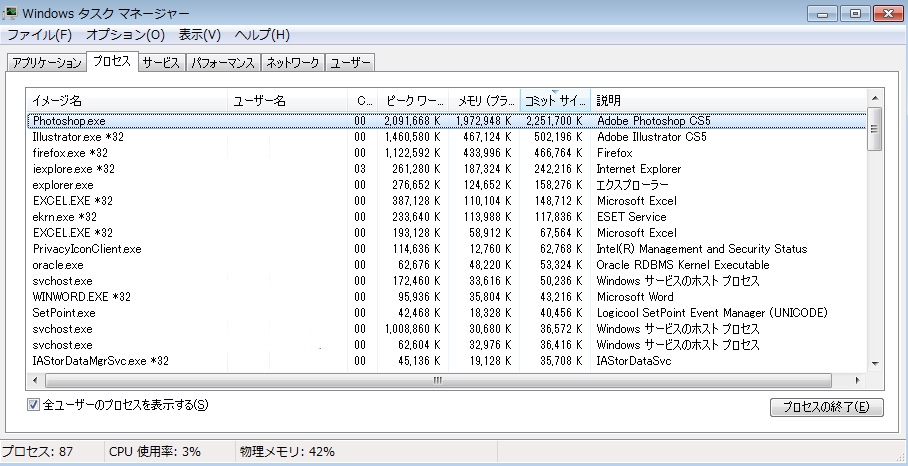Select the oracle.exe process
The image size is (908, 466).
pos(446,265)
